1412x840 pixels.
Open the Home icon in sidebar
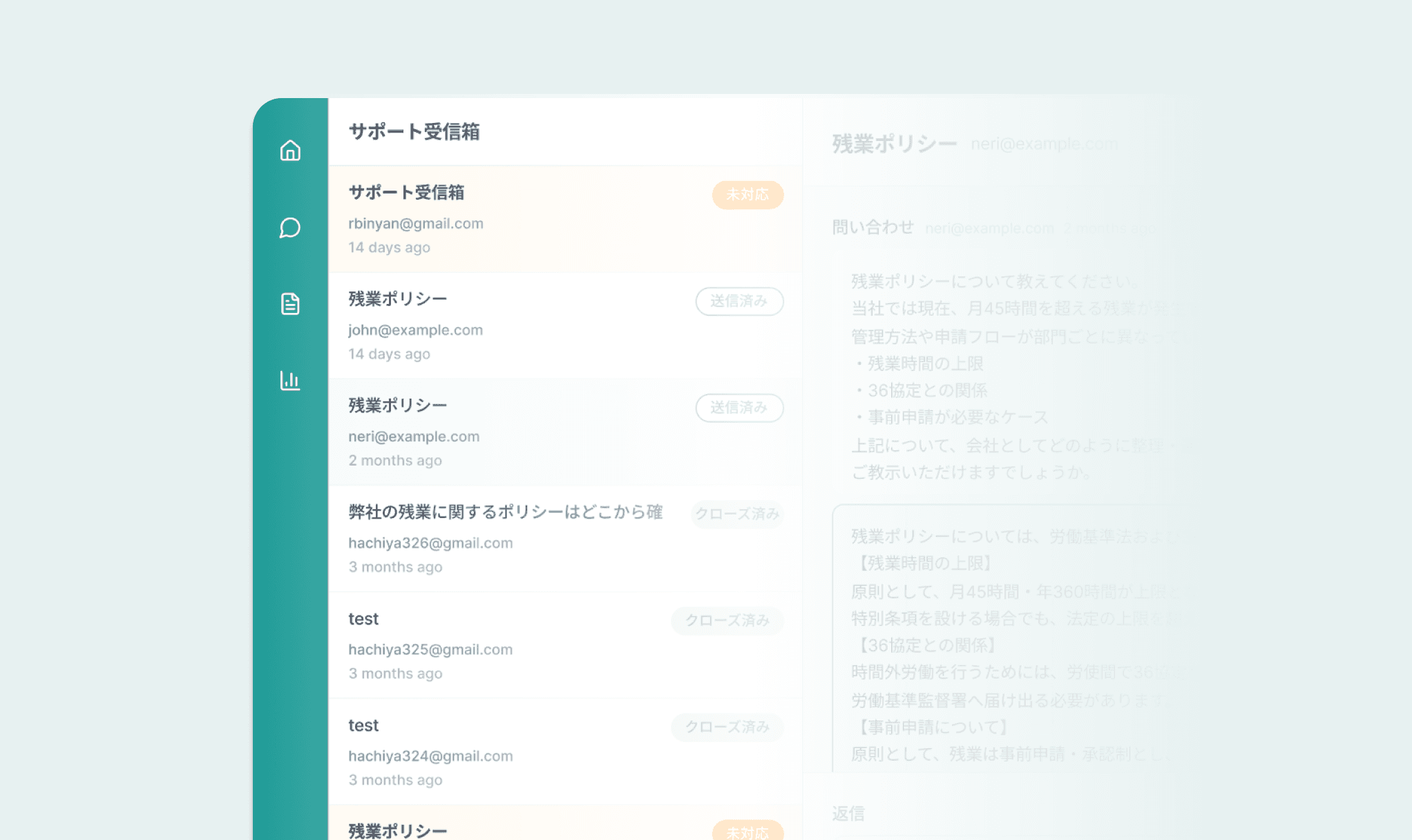(x=290, y=151)
